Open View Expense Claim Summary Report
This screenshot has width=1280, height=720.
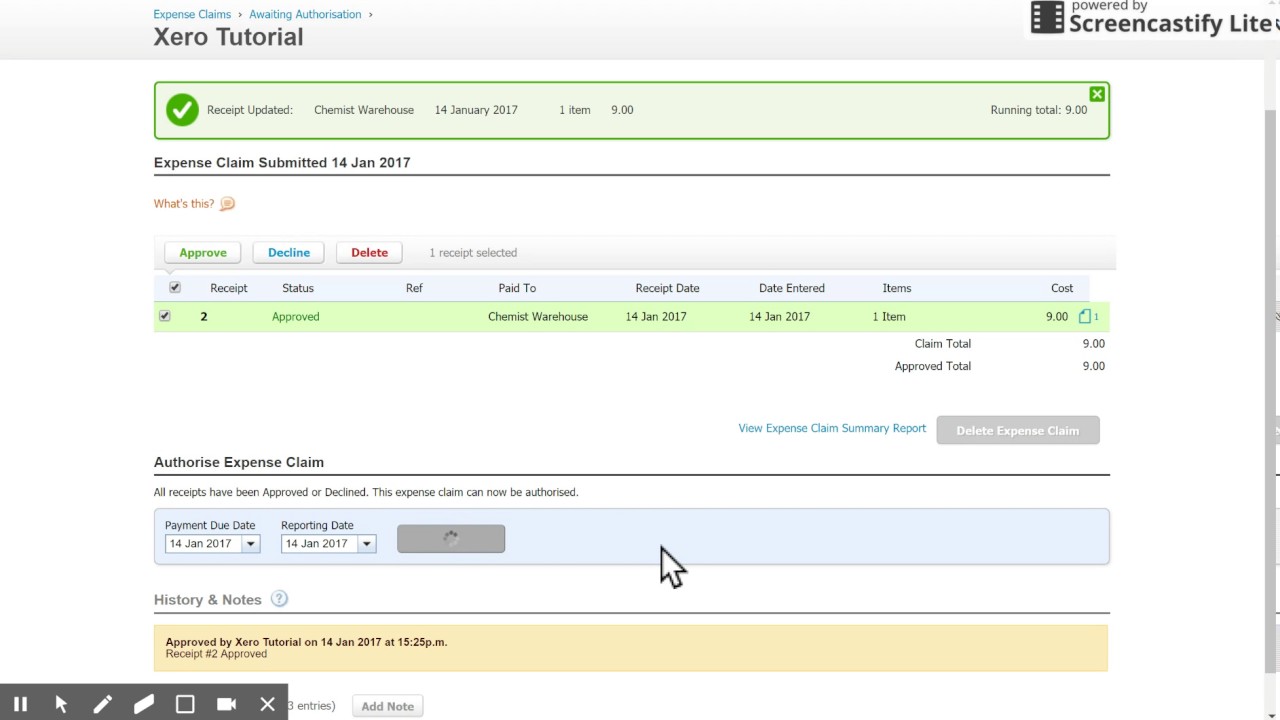[832, 428]
